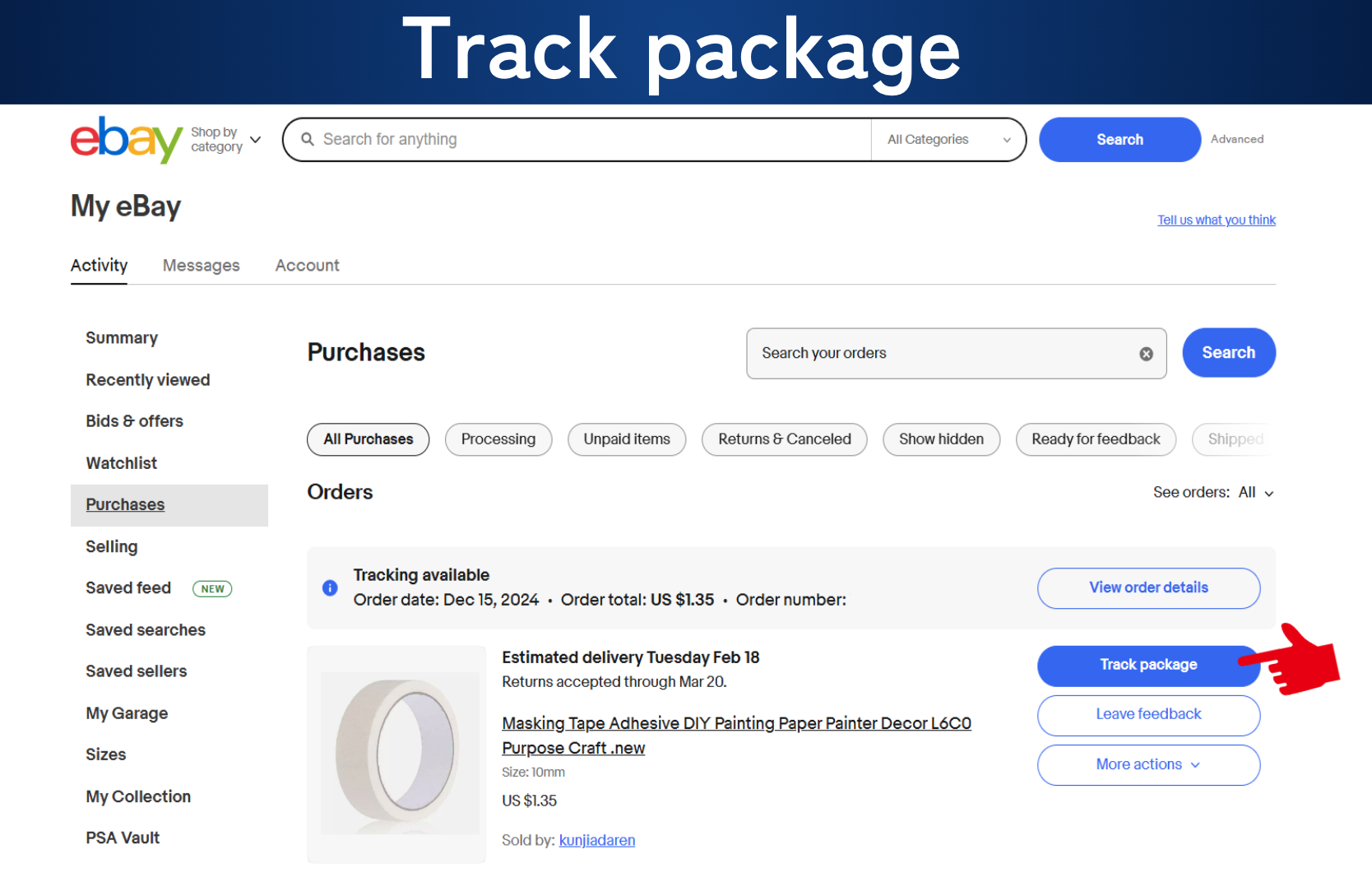1372x882 pixels.
Task: Click the Track package button
Action: pyautogui.click(x=1148, y=666)
